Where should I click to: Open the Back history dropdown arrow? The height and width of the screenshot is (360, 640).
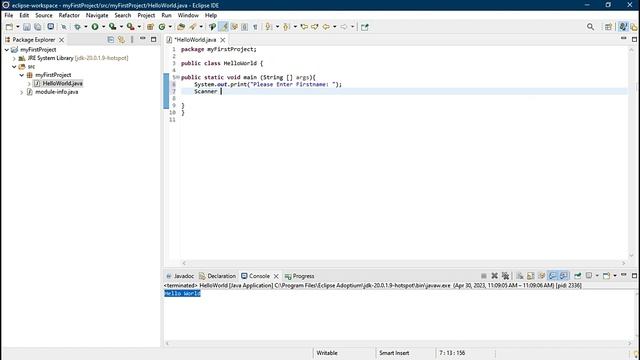[334, 27]
